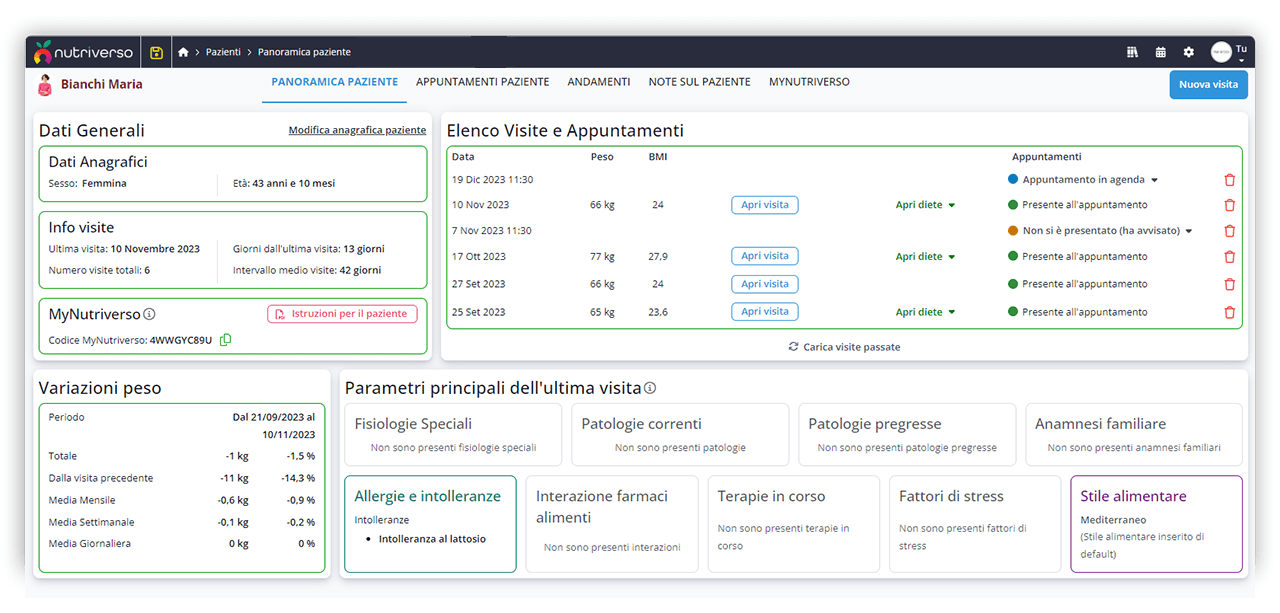Open the Andamenti tab
This screenshot has width=1280, height=613.
tap(598, 82)
